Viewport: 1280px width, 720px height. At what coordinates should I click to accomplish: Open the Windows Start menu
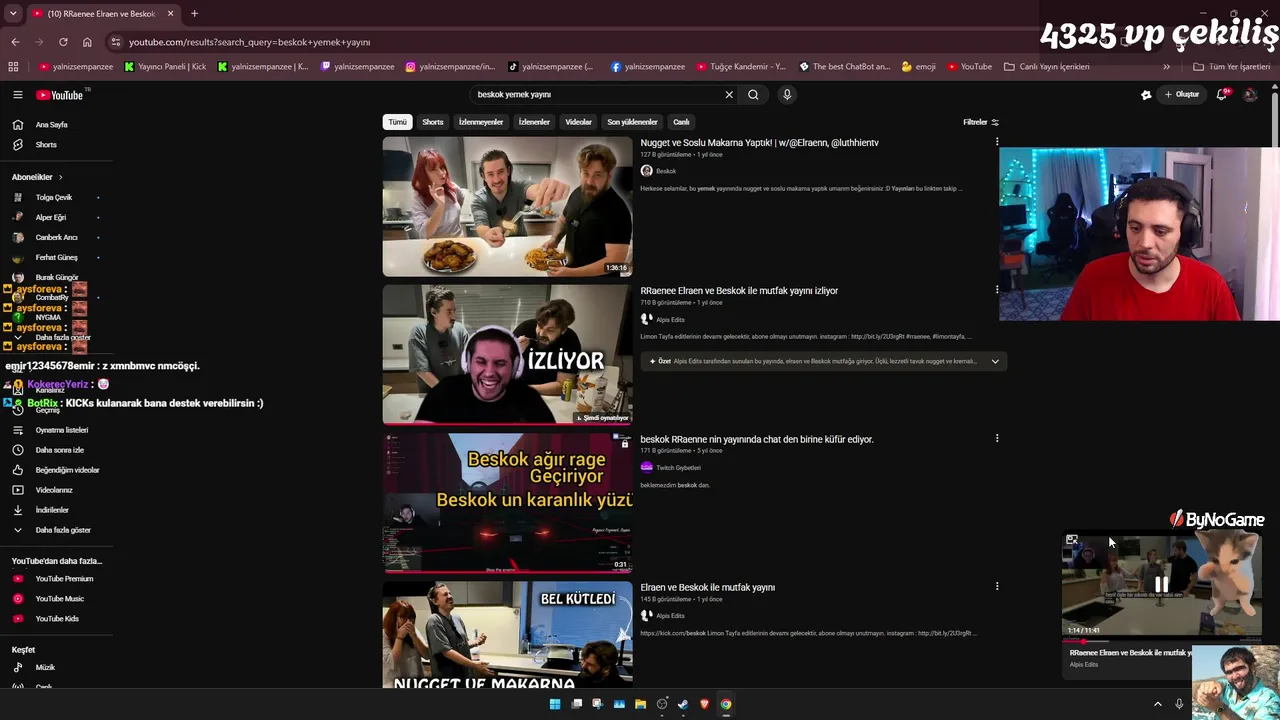click(555, 704)
